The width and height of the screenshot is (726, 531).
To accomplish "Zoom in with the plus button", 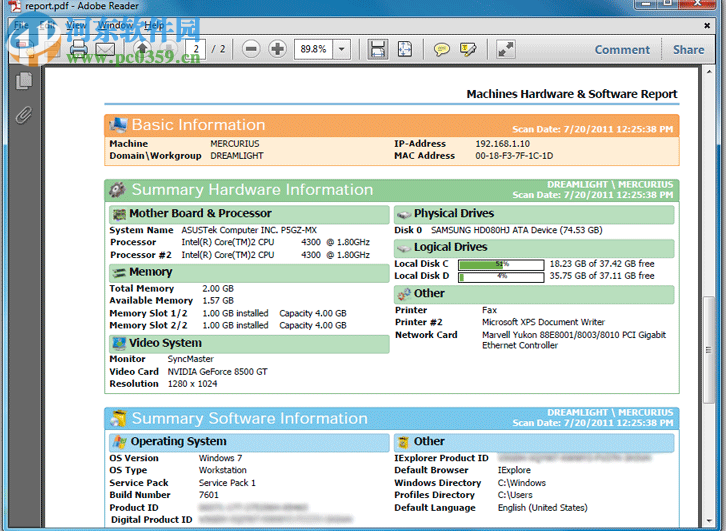I will coord(277,49).
